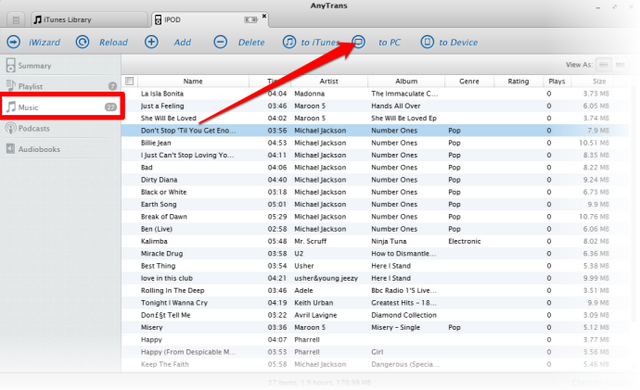The width and height of the screenshot is (640, 390).
Task: Sort by the Plays column header
Action: pyautogui.click(x=557, y=81)
